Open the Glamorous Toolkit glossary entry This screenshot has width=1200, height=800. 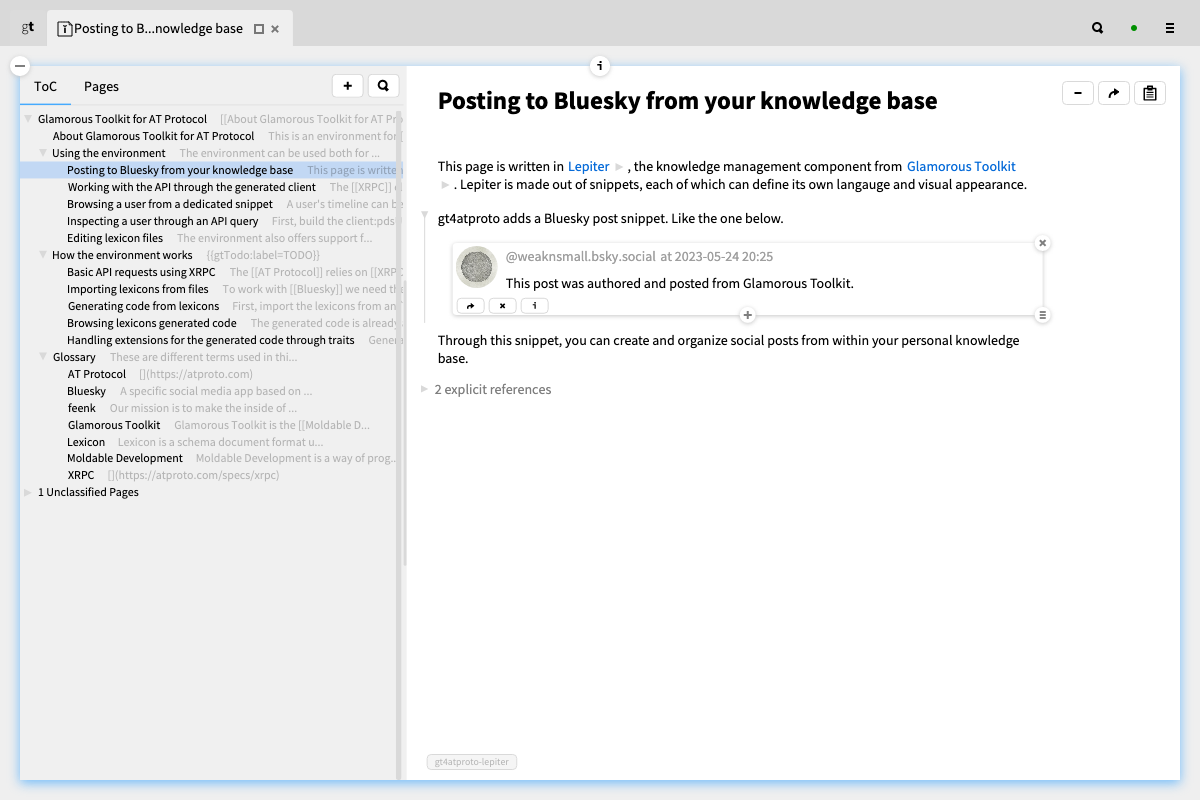114,425
